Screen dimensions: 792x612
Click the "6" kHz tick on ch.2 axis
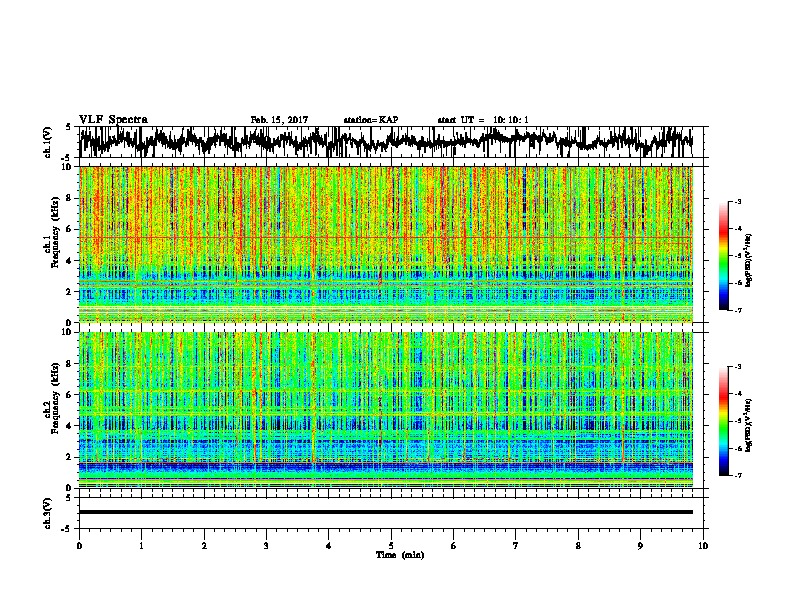69,394
